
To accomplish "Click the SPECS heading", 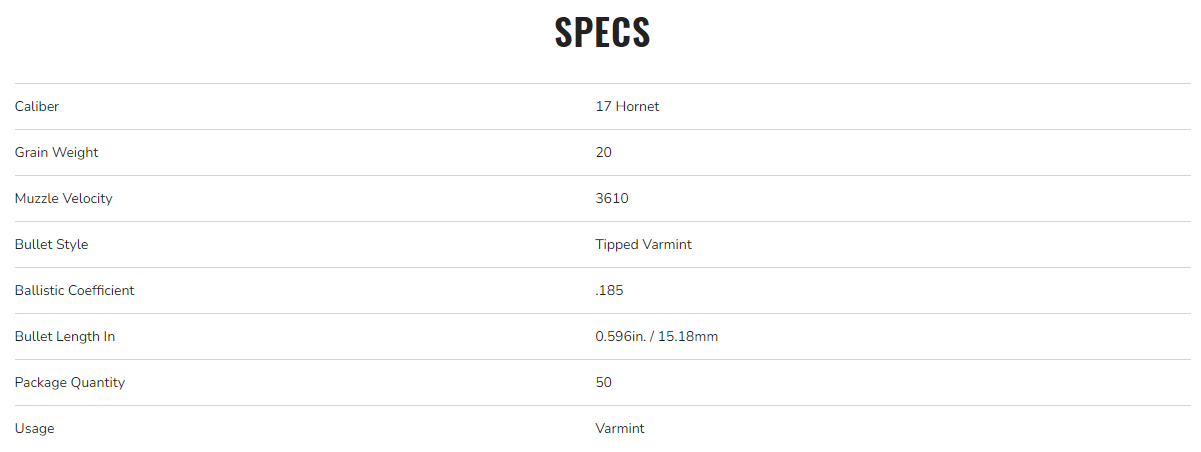I will click(x=602, y=33).
